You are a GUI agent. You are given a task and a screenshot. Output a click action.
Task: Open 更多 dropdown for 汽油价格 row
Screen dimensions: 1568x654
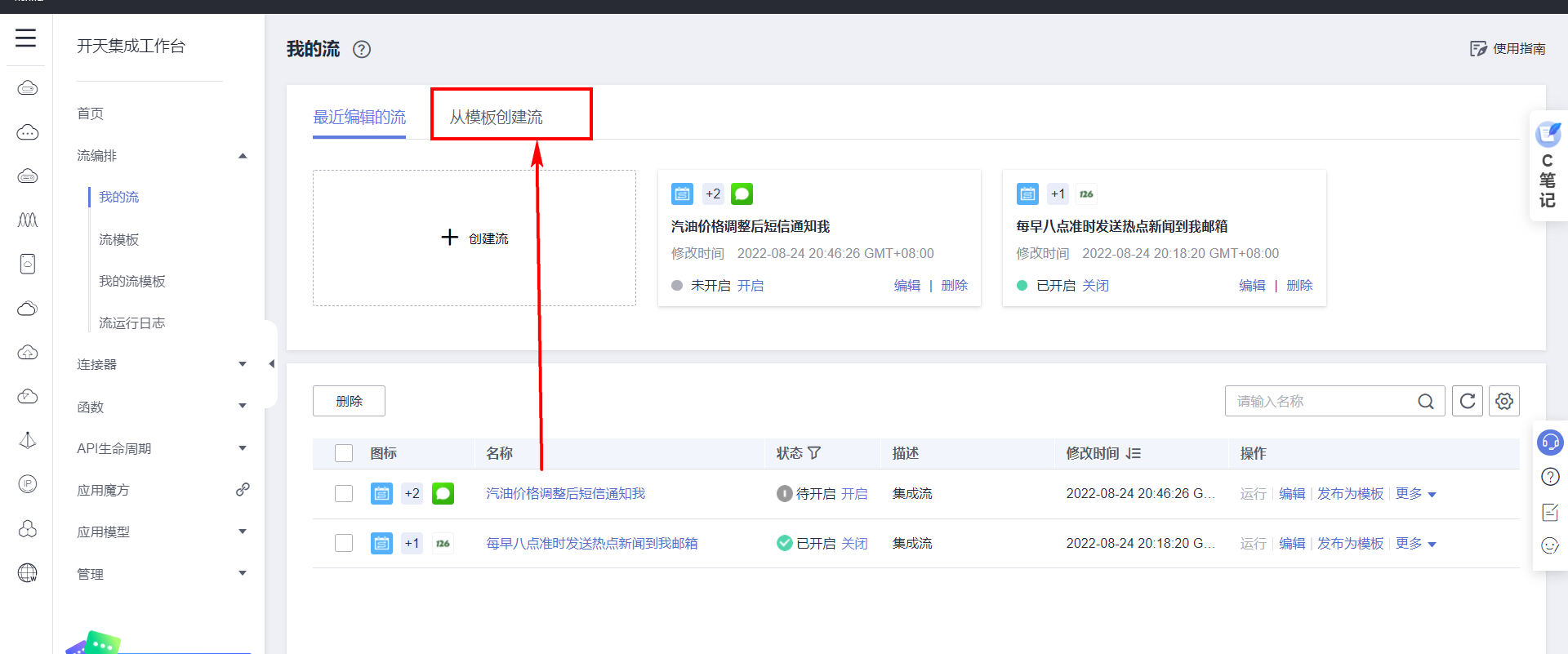pyautogui.click(x=1415, y=494)
